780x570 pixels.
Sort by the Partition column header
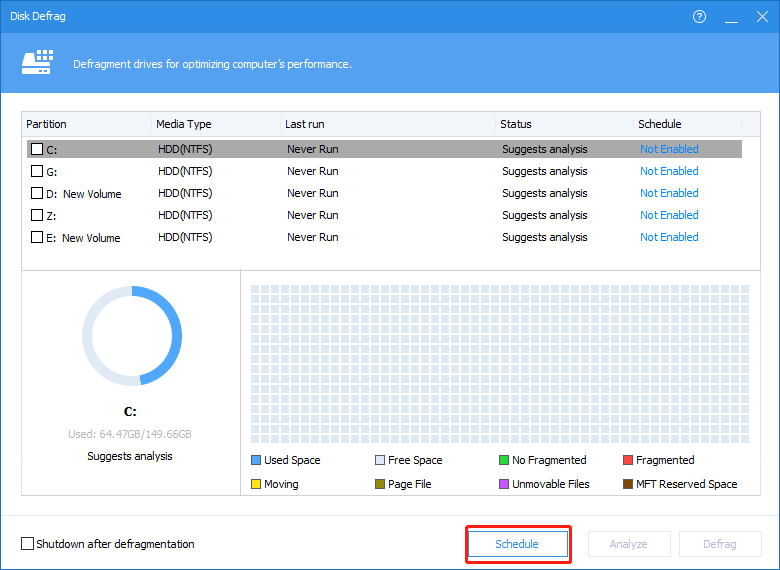[47, 124]
